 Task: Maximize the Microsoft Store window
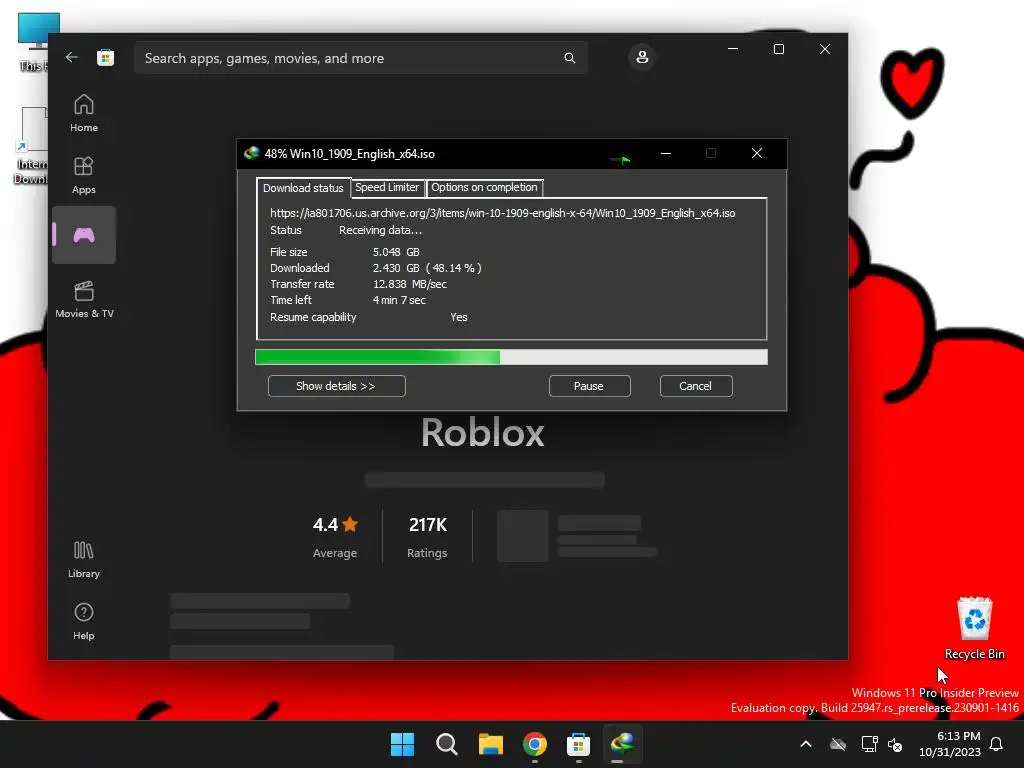[778, 49]
